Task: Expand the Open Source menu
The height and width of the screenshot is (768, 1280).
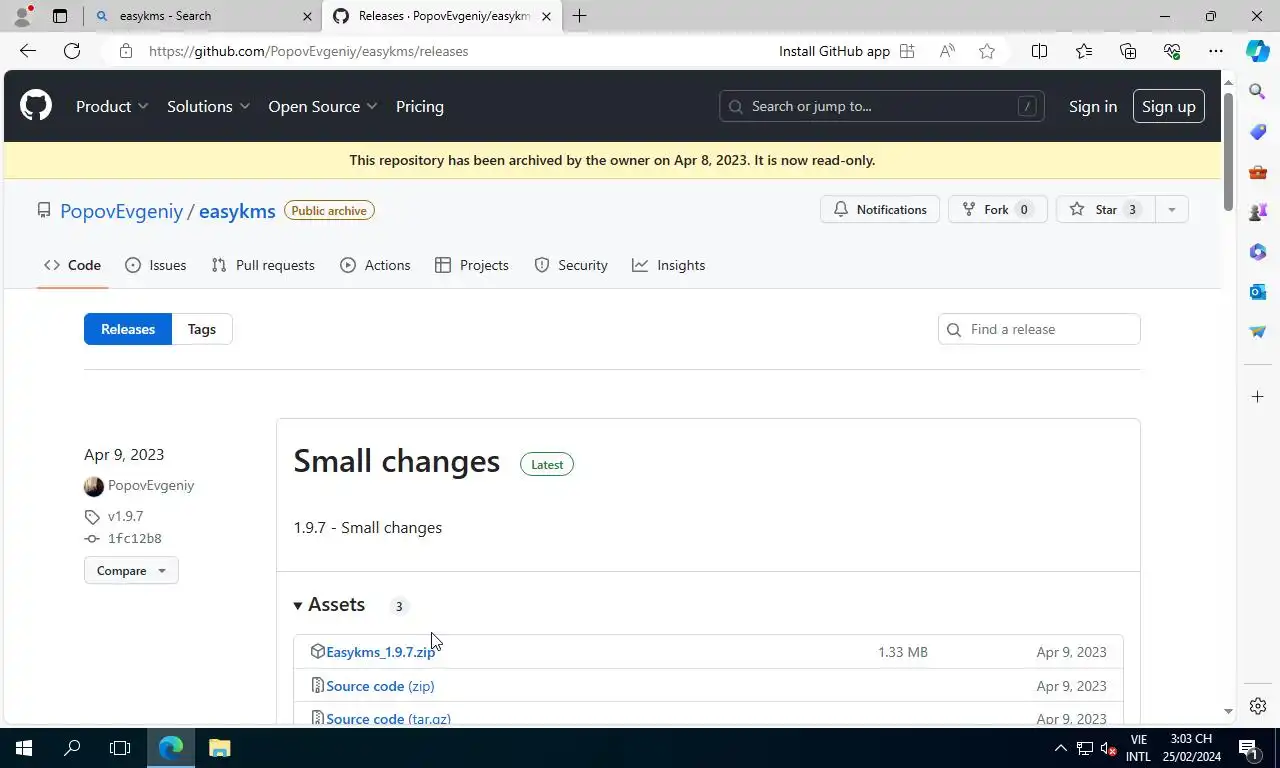Action: click(322, 106)
